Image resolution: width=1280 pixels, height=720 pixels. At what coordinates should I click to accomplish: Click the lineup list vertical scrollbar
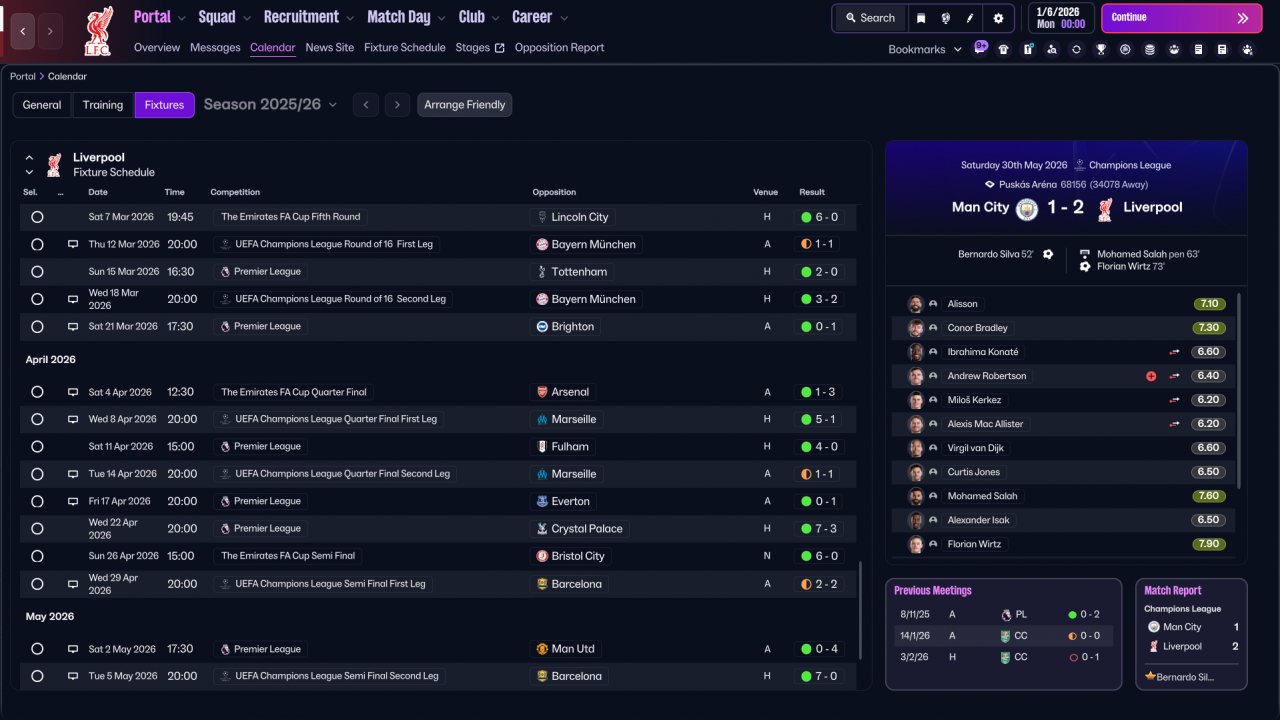coord(1239,390)
